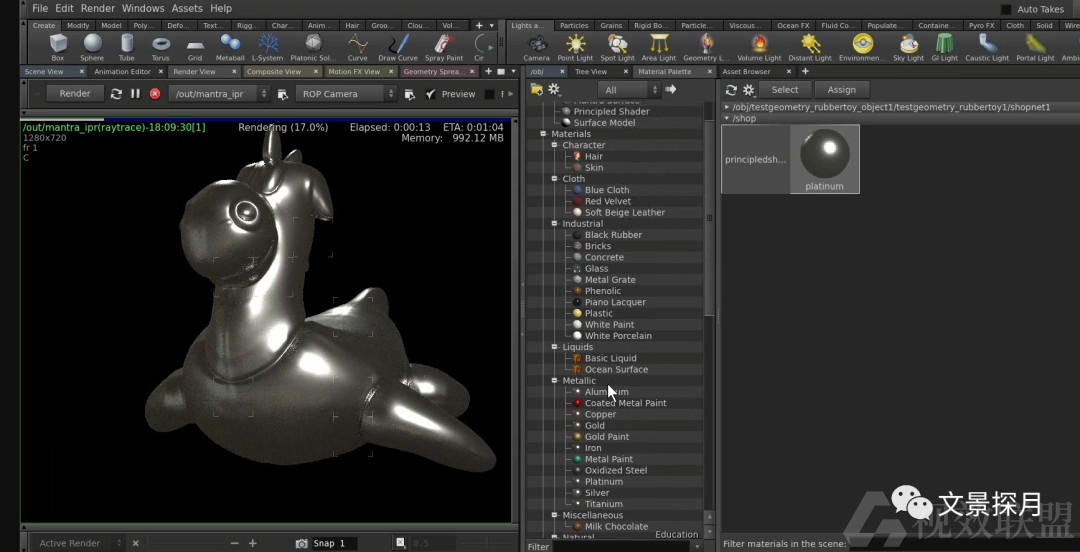1080x552 pixels.
Task: Switch to the Asset Browser tab
Action: [x=746, y=72]
